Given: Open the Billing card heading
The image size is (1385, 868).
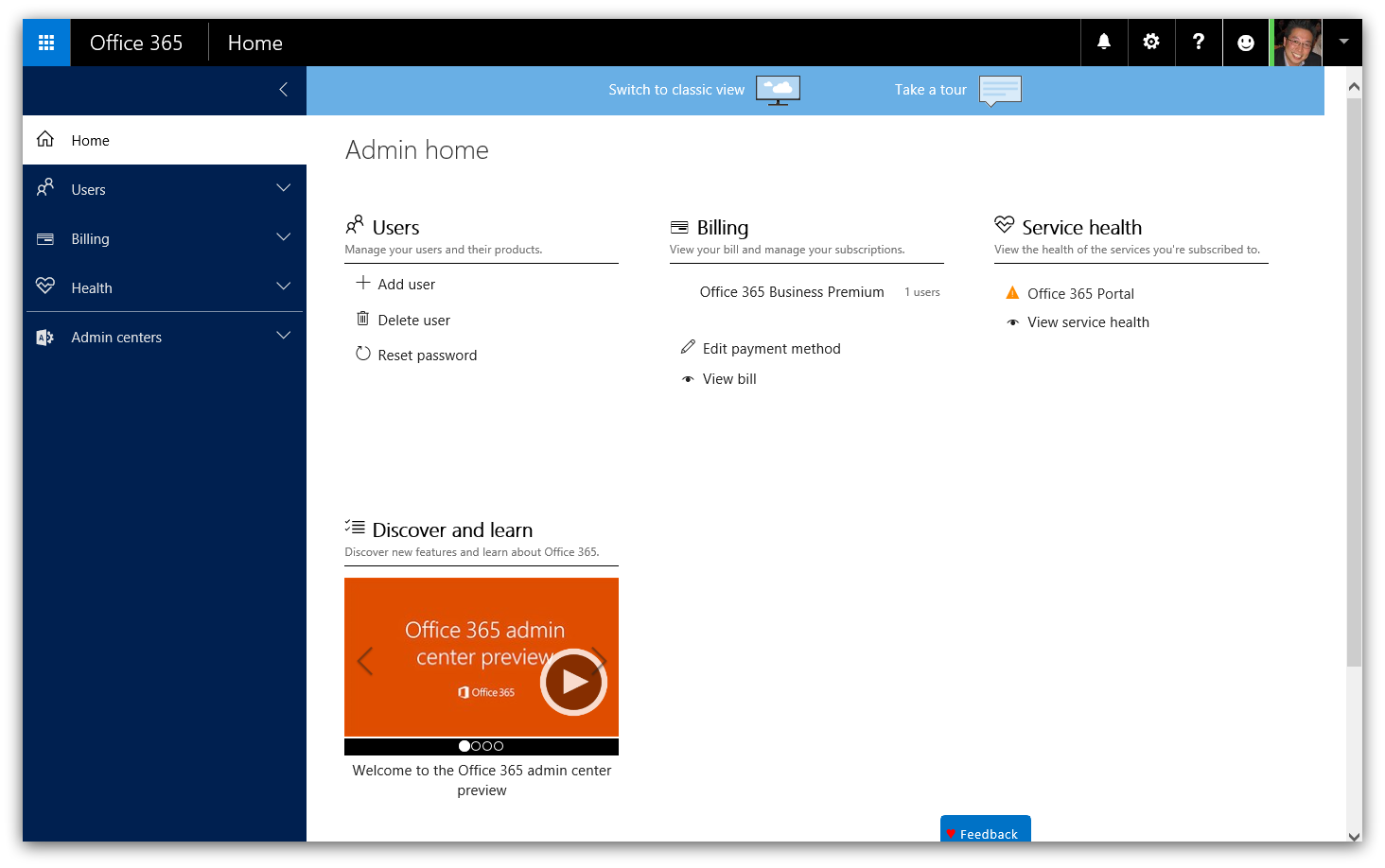Looking at the screenshot, I should [x=723, y=227].
